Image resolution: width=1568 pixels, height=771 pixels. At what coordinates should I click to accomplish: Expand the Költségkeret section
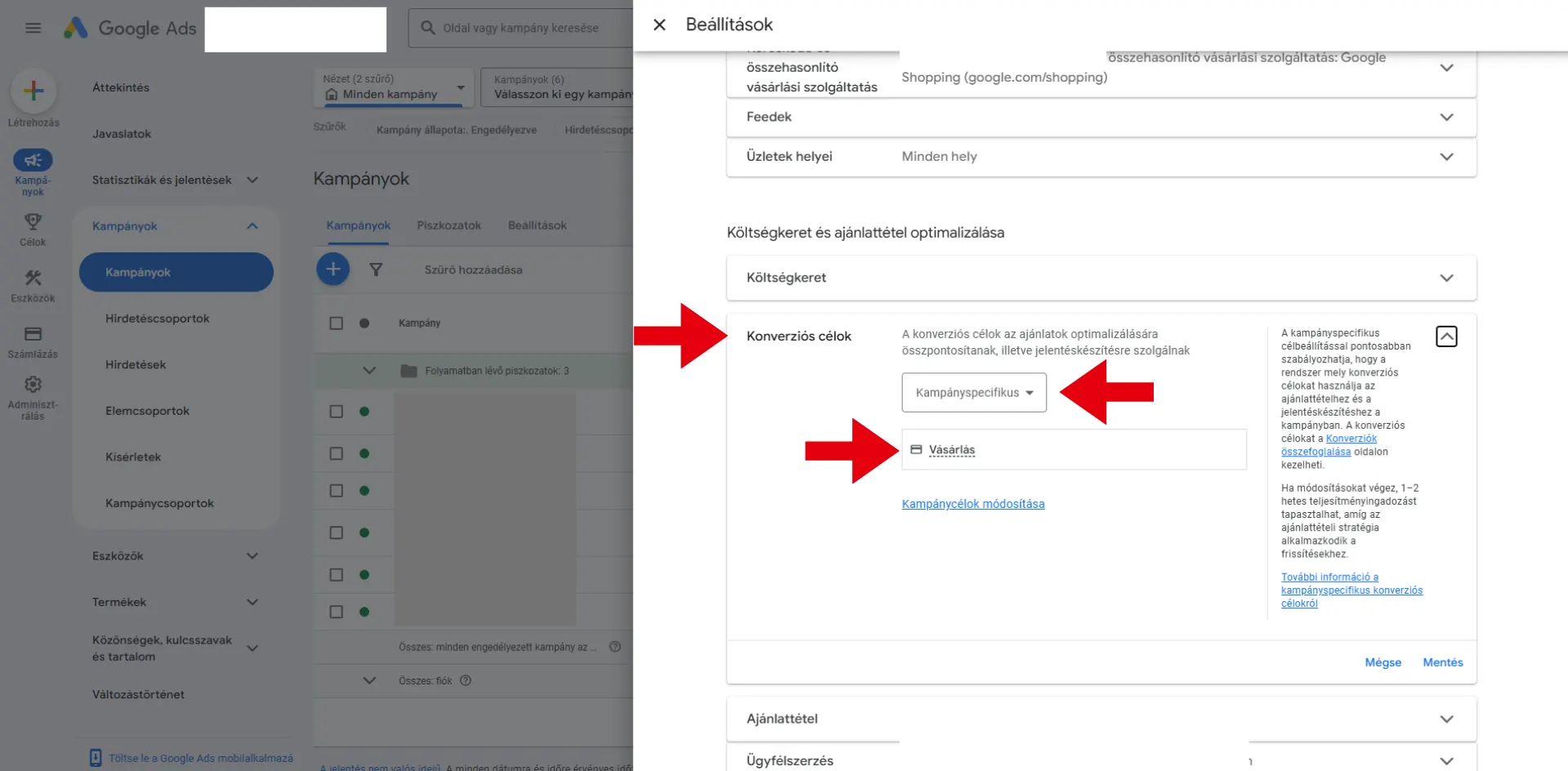click(x=1101, y=278)
